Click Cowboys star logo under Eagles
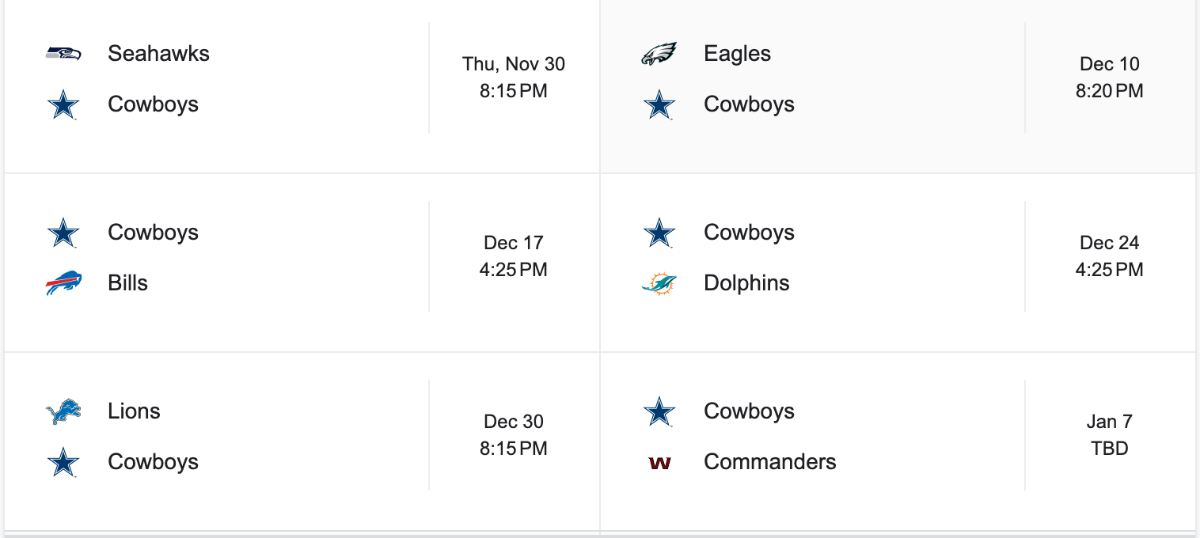Viewport: 1200px width, 538px height. tap(659, 104)
